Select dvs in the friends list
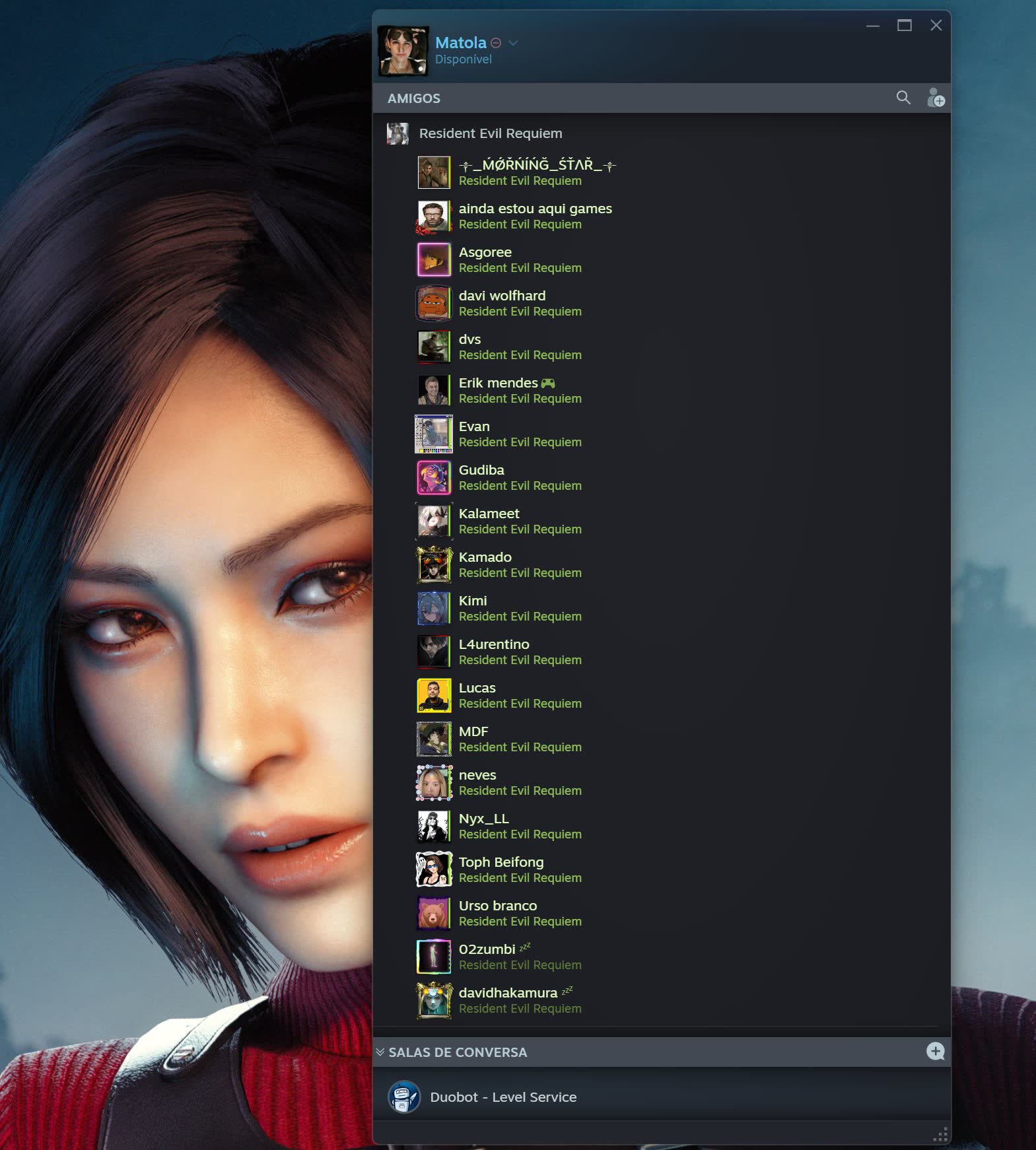The image size is (1036, 1150). pos(662,347)
